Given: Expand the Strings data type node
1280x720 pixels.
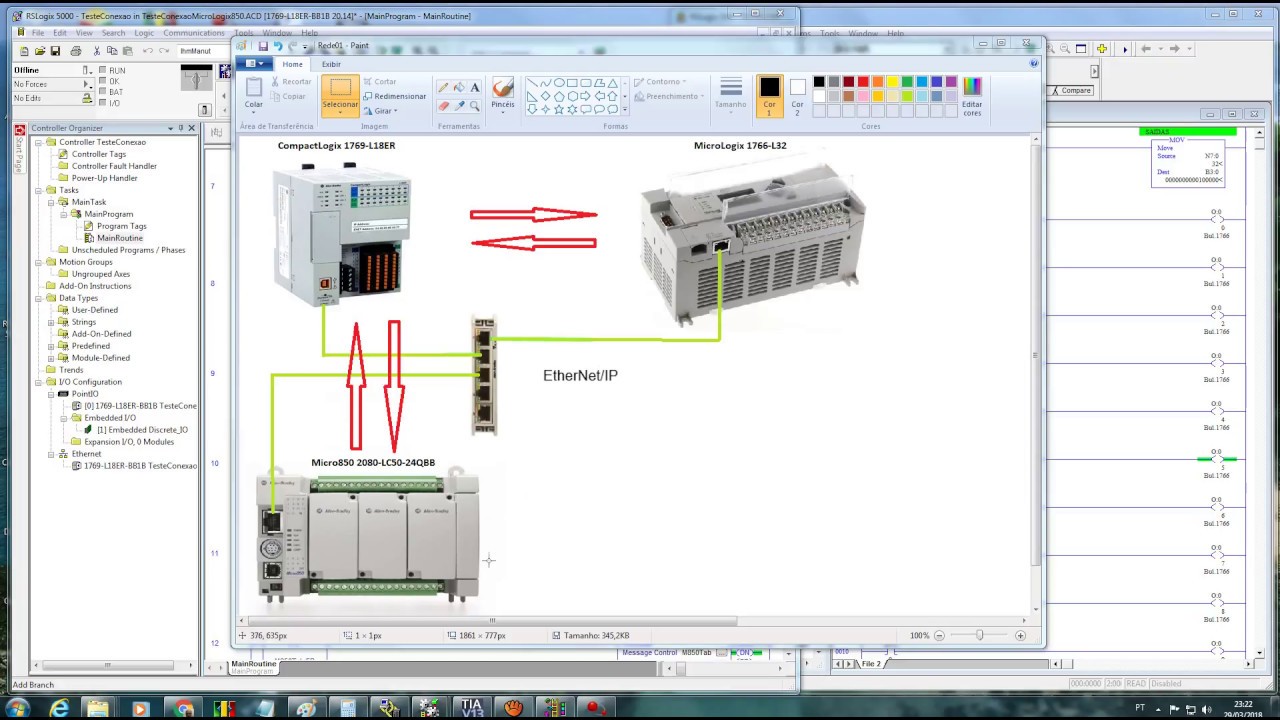Looking at the screenshot, I should (51, 322).
